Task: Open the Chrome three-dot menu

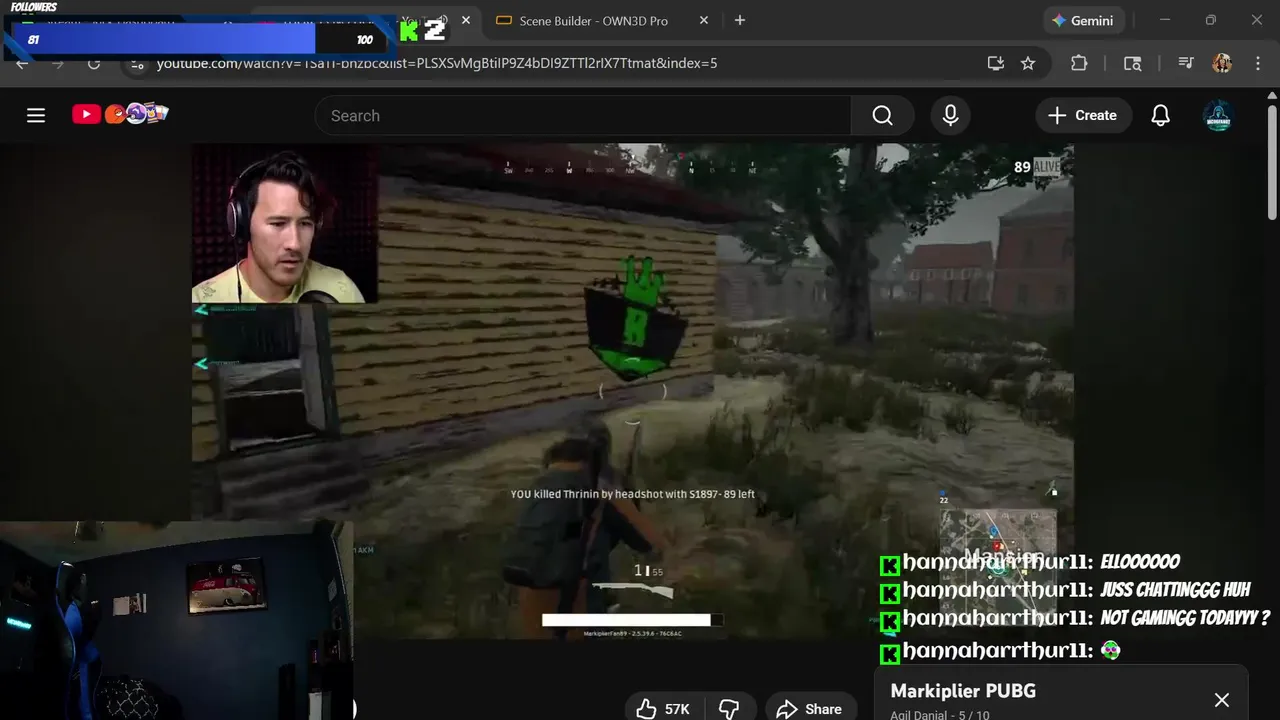Action: 1258,63
